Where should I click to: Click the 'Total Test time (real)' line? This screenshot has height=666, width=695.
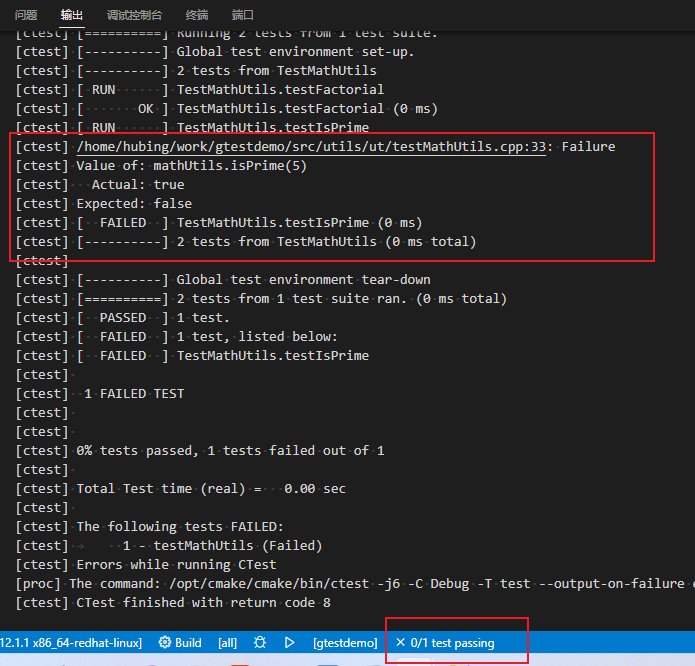pos(180,489)
